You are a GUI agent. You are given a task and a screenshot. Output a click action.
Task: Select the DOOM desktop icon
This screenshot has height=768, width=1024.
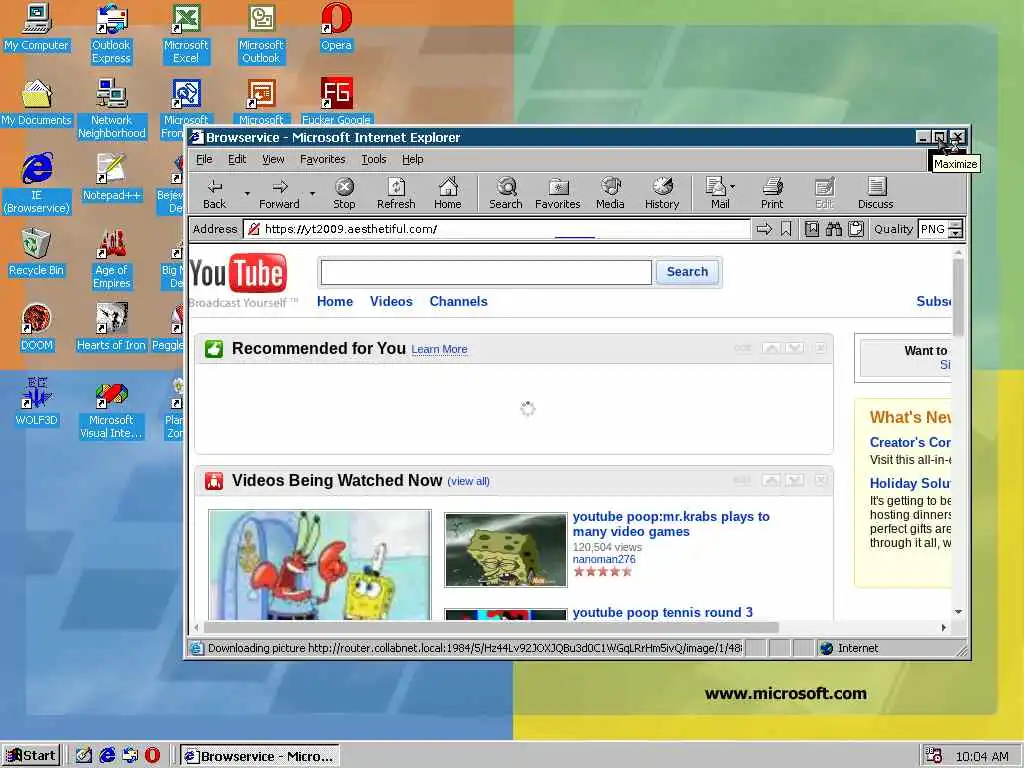(36, 328)
